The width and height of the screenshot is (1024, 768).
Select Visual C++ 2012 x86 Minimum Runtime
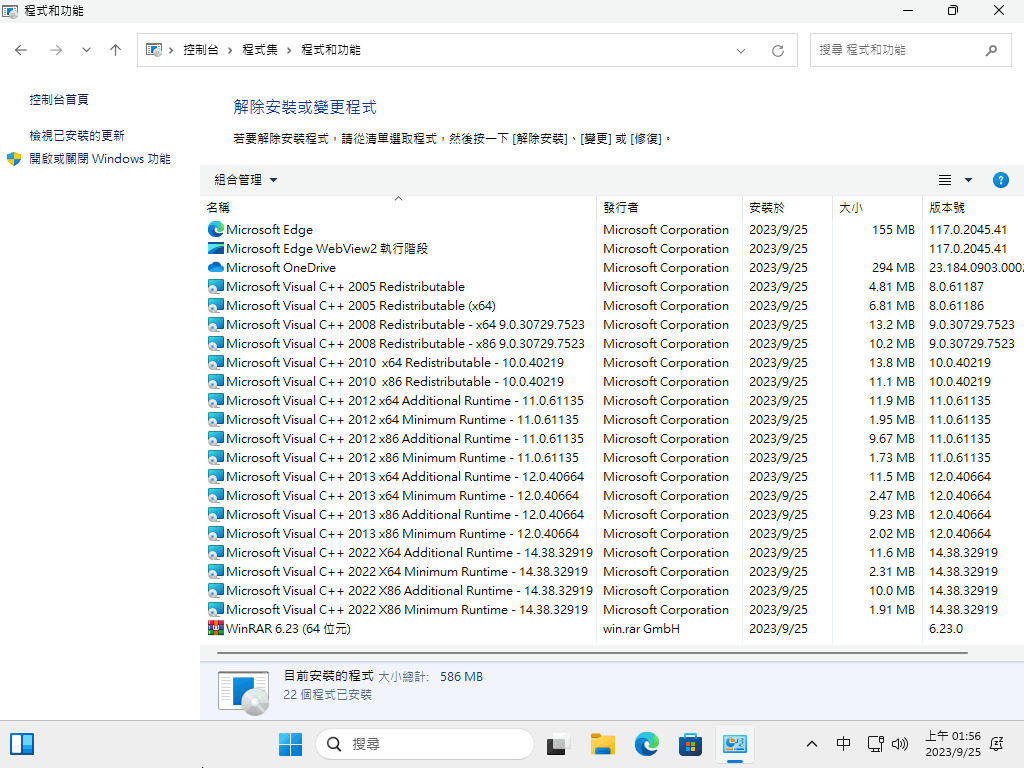coord(402,457)
